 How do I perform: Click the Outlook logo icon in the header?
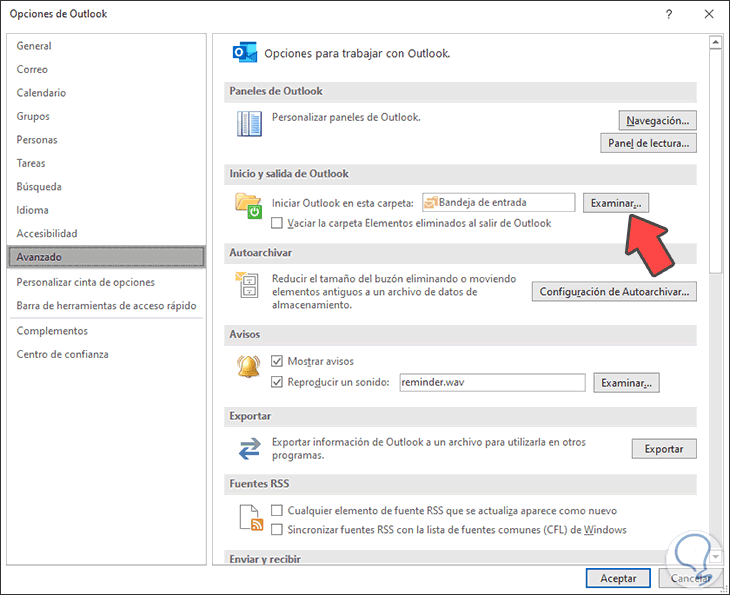coord(245,53)
